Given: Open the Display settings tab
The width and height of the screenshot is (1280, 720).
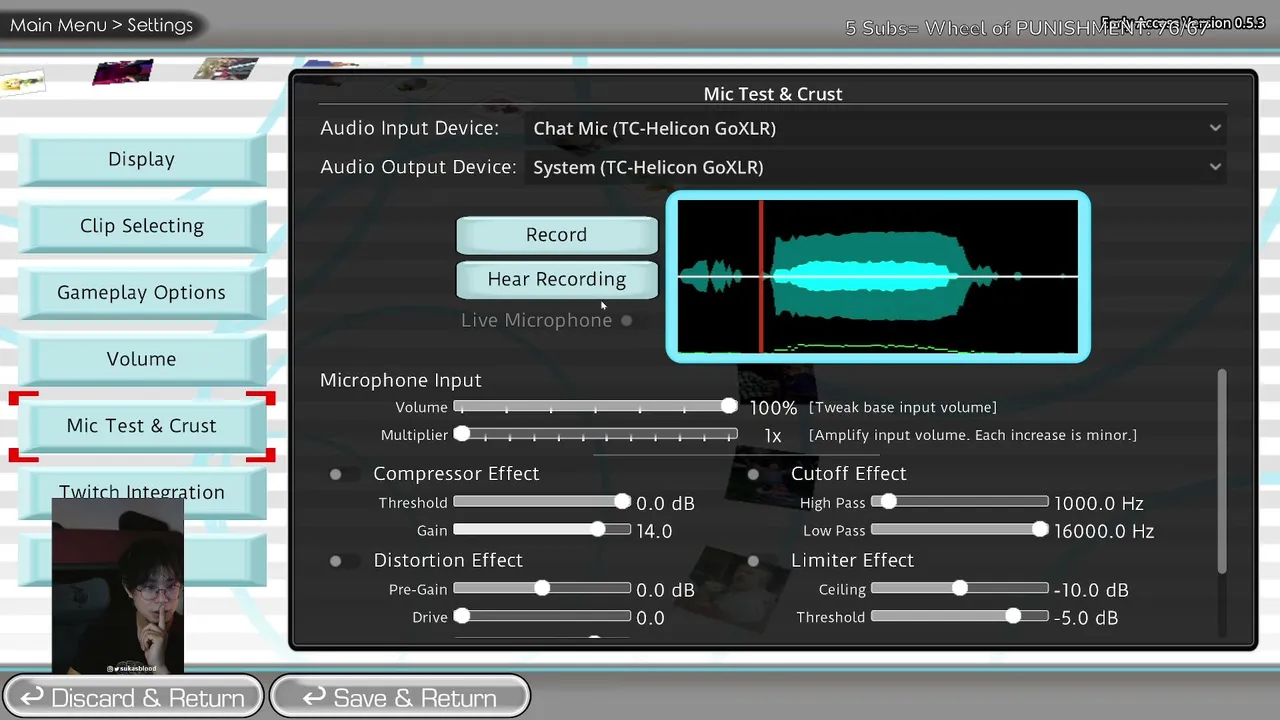Looking at the screenshot, I should [x=141, y=159].
